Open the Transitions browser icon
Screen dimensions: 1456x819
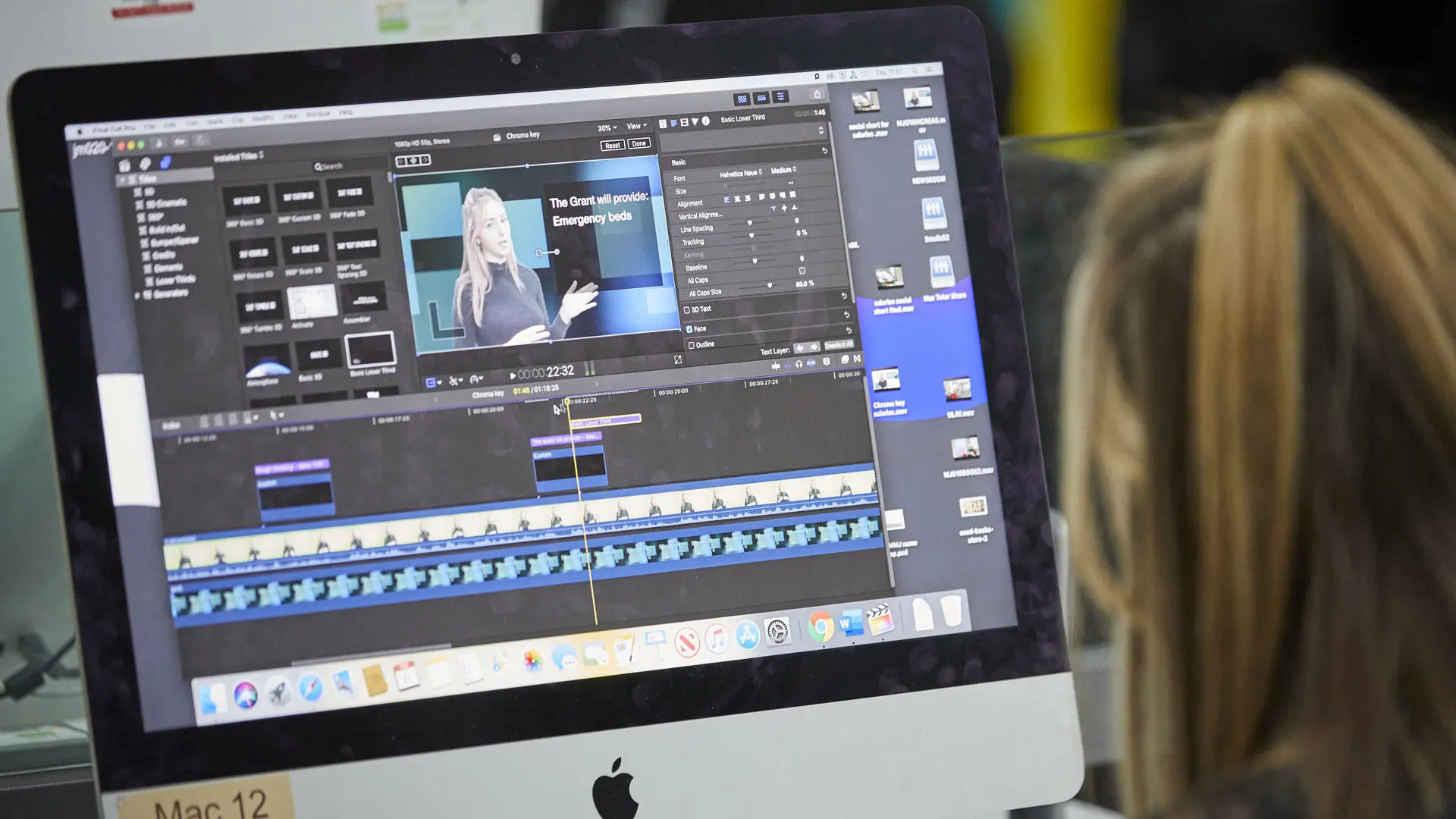(857, 359)
